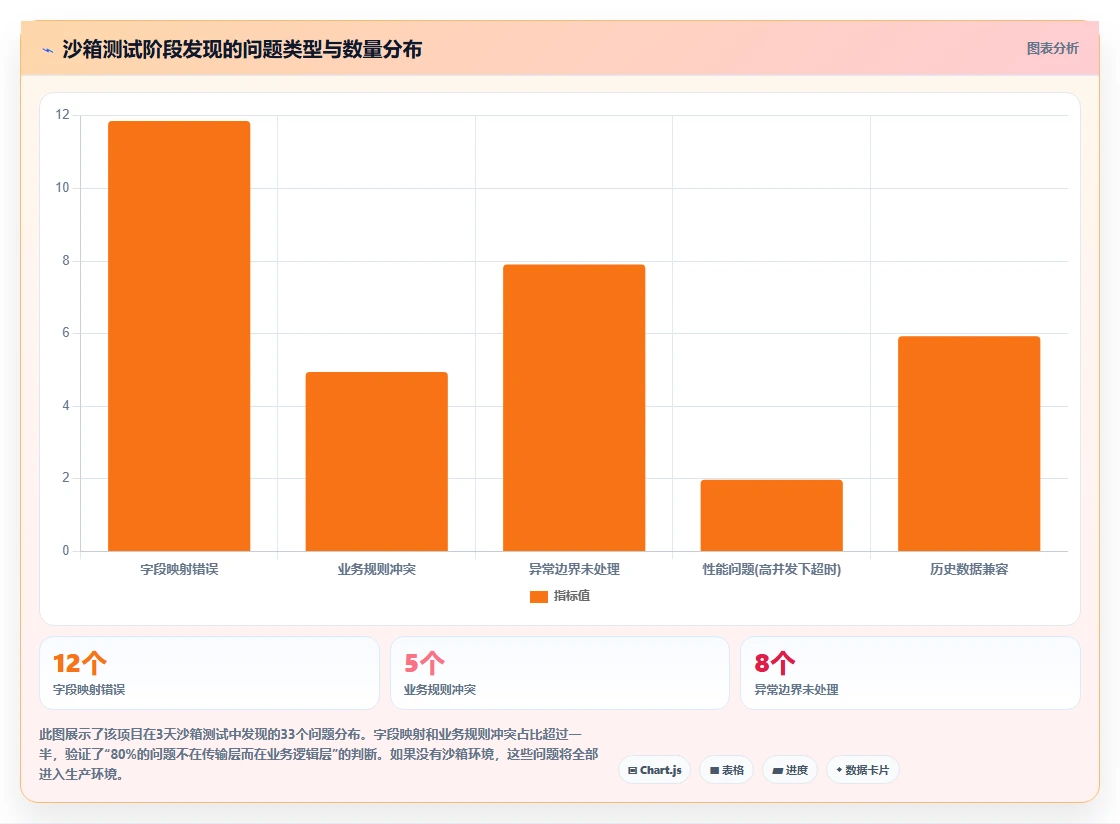Click y-axis value 6

66,333
